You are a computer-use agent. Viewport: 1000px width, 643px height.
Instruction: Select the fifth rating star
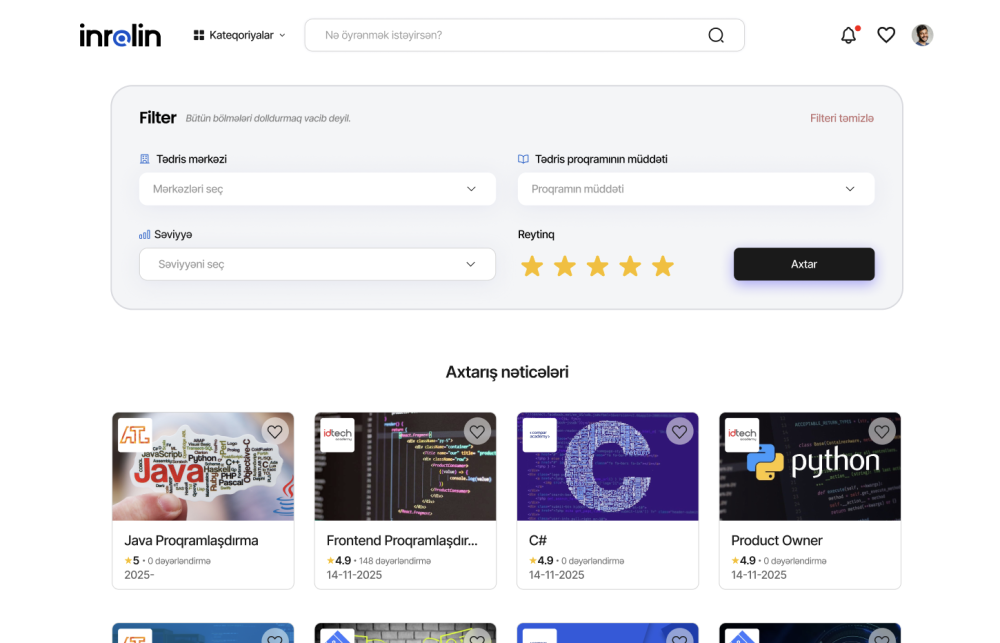[x=663, y=266]
